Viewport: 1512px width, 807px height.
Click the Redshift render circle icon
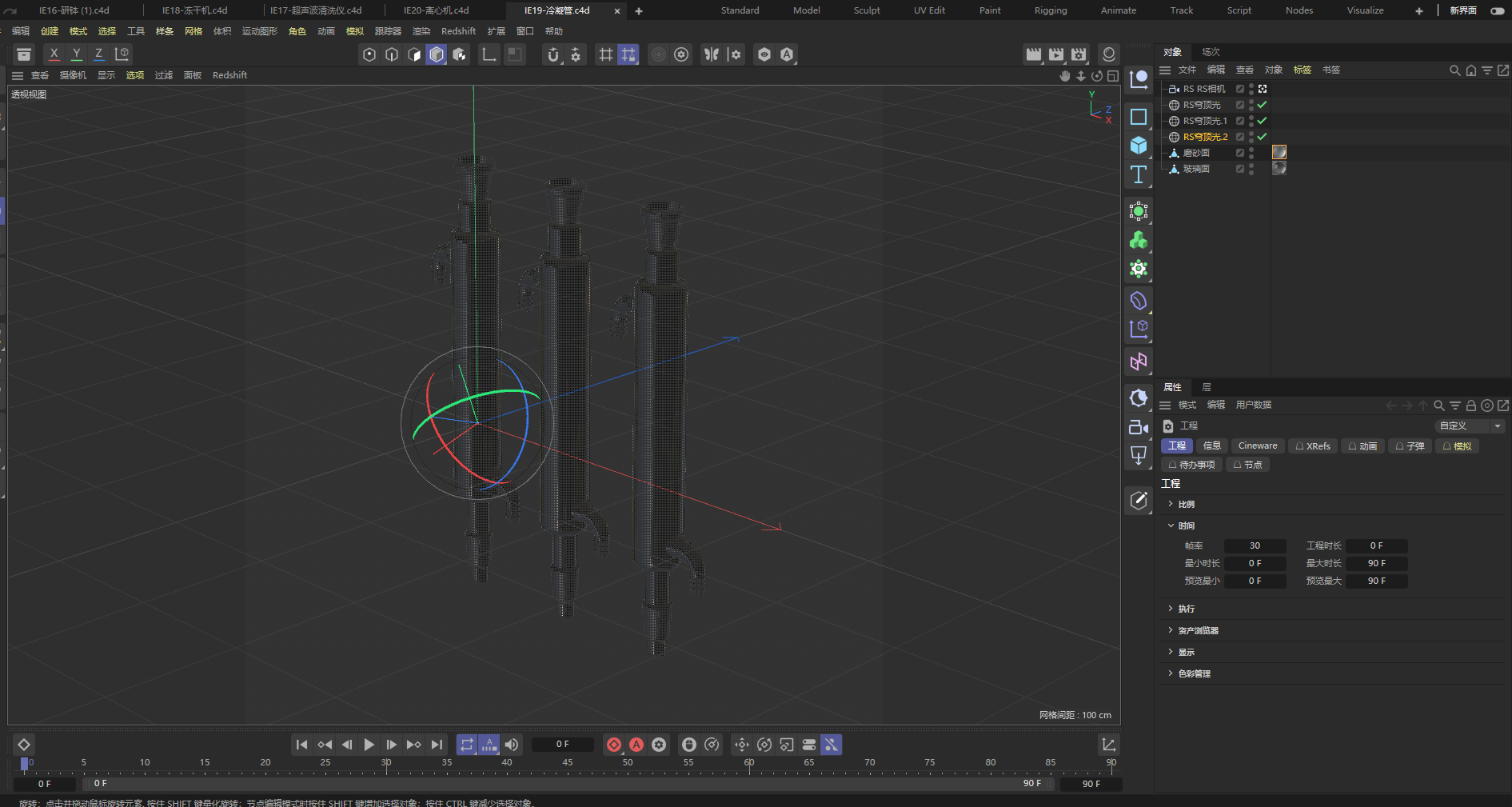(1109, 54)
